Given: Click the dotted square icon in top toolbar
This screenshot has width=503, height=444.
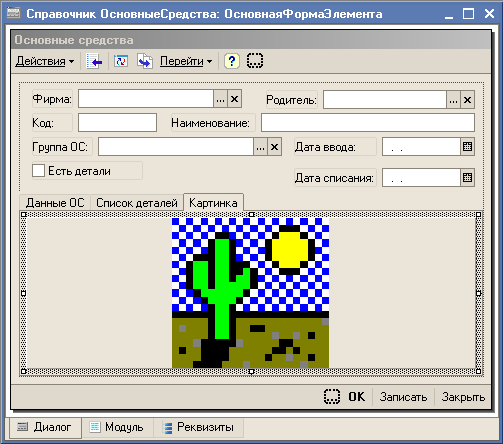Looking at the screenshot, I should pyautogui.click(x=255, y=61).
